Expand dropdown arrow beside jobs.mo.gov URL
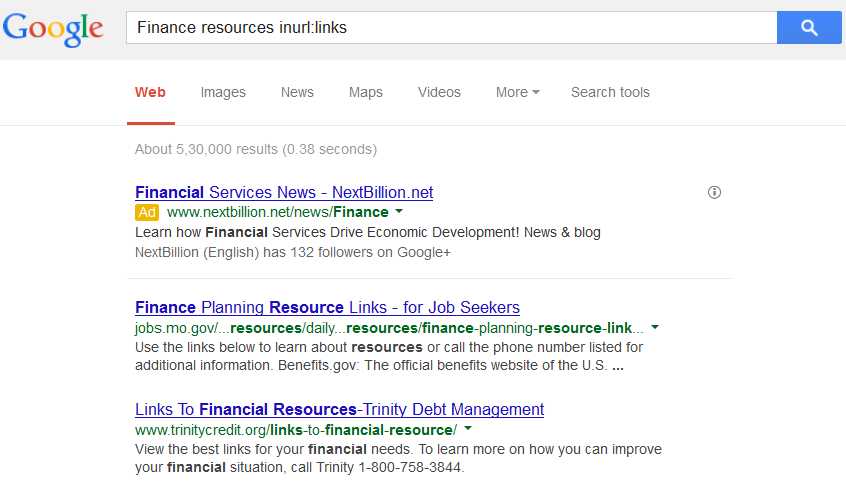Screen dimensions: 846x481 coord(655,327)
